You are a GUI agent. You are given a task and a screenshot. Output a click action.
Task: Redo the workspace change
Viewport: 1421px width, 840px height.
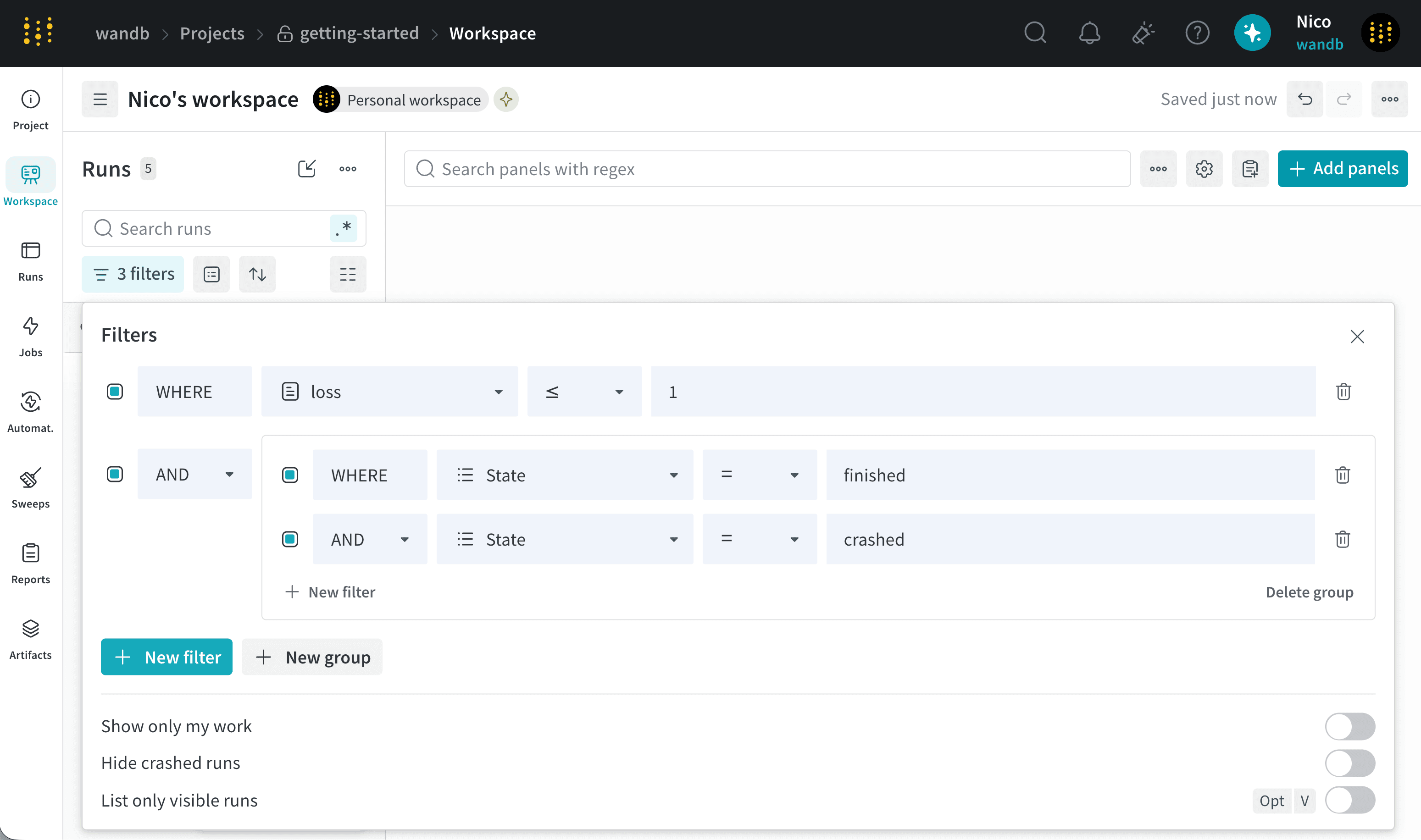coord(1344,99)
